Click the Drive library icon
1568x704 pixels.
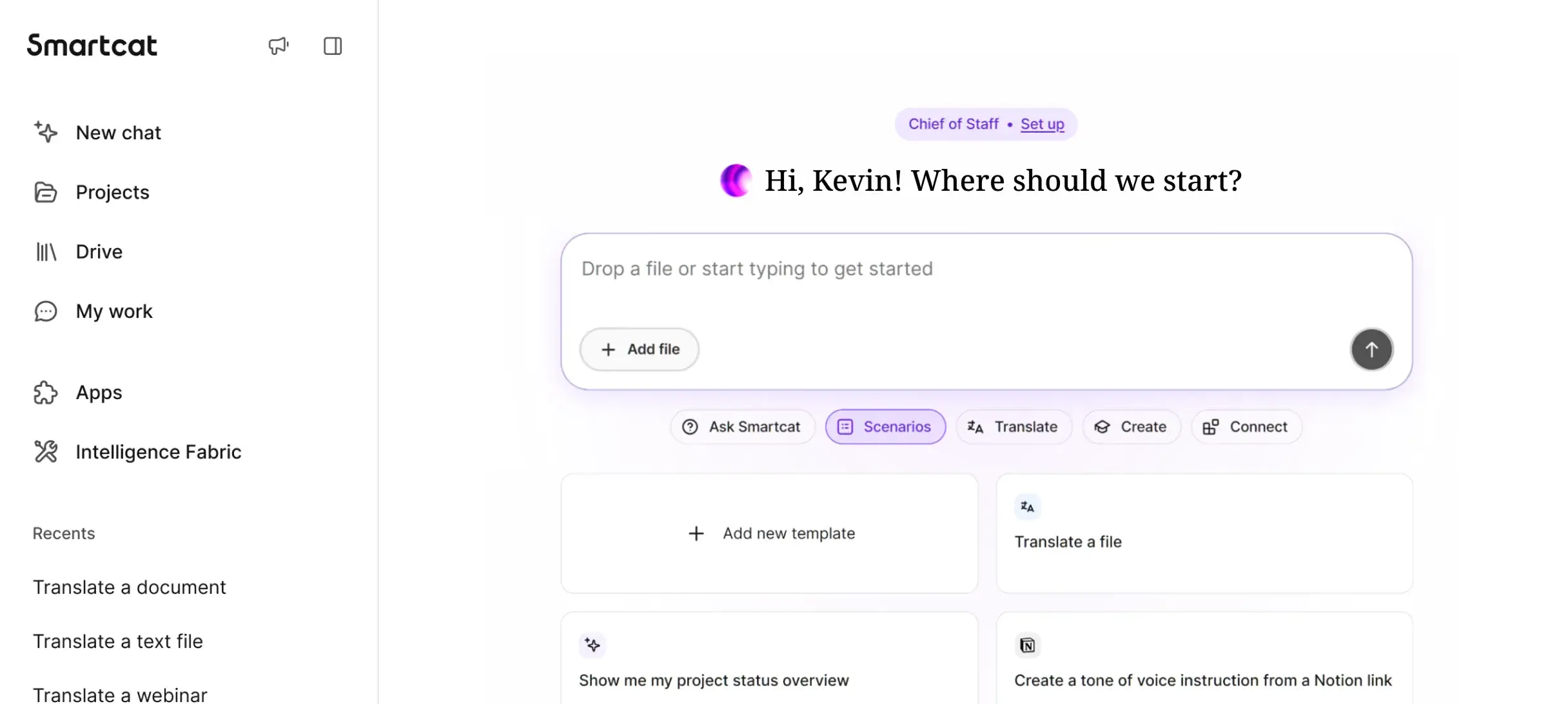(x=46, y=251)
